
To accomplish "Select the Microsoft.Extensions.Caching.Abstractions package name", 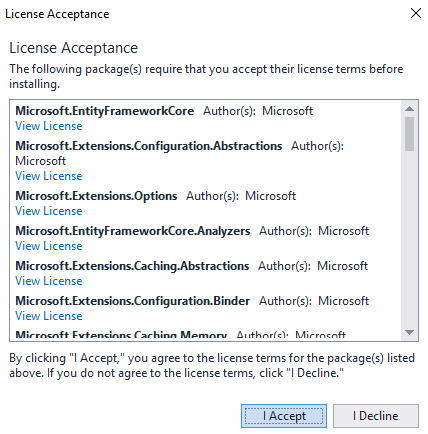I will tap(132, 266).
